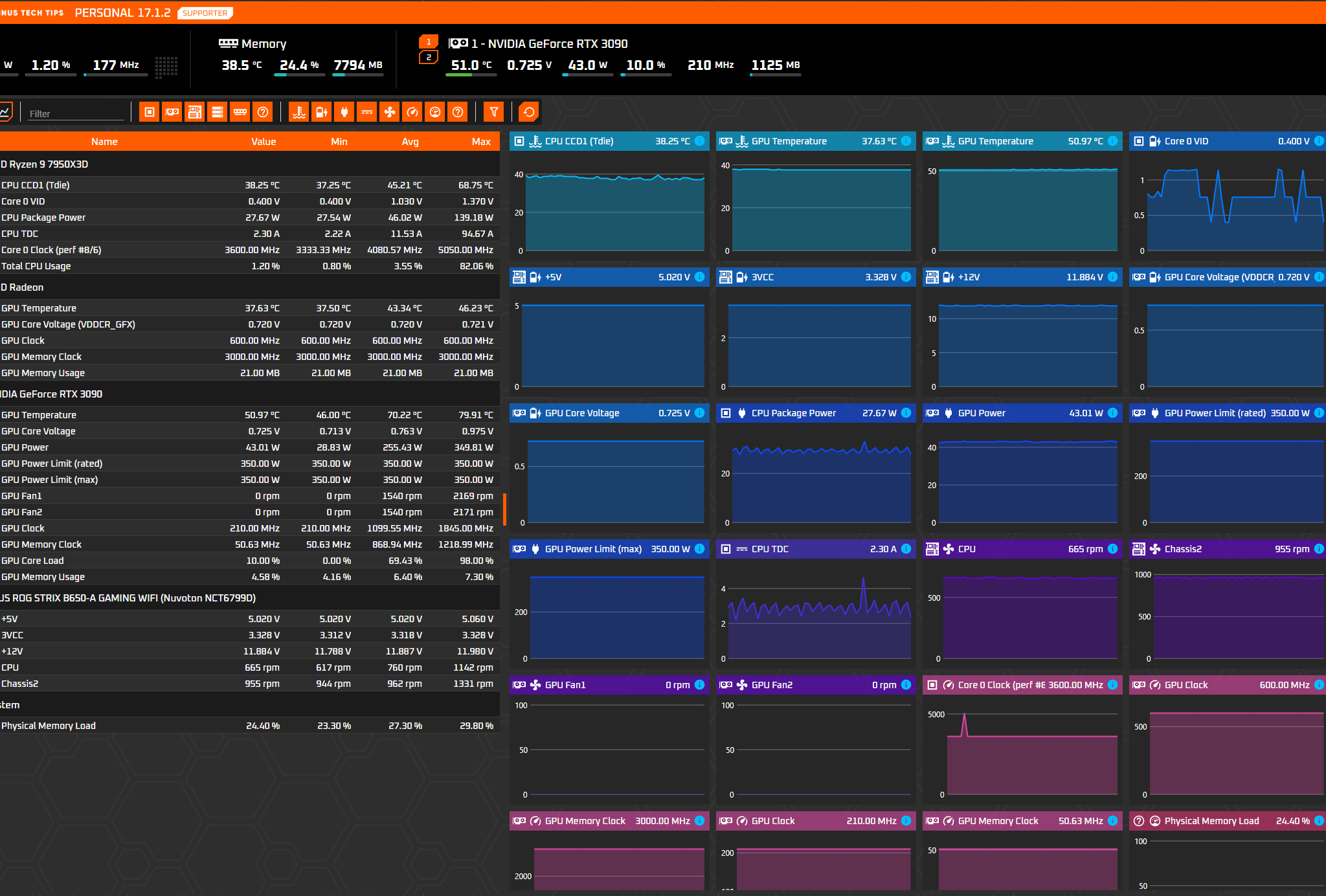This screenshot has height=896, width=1326.
Task: Select the Chassis2 table row
Action: [x=250, y=684]
